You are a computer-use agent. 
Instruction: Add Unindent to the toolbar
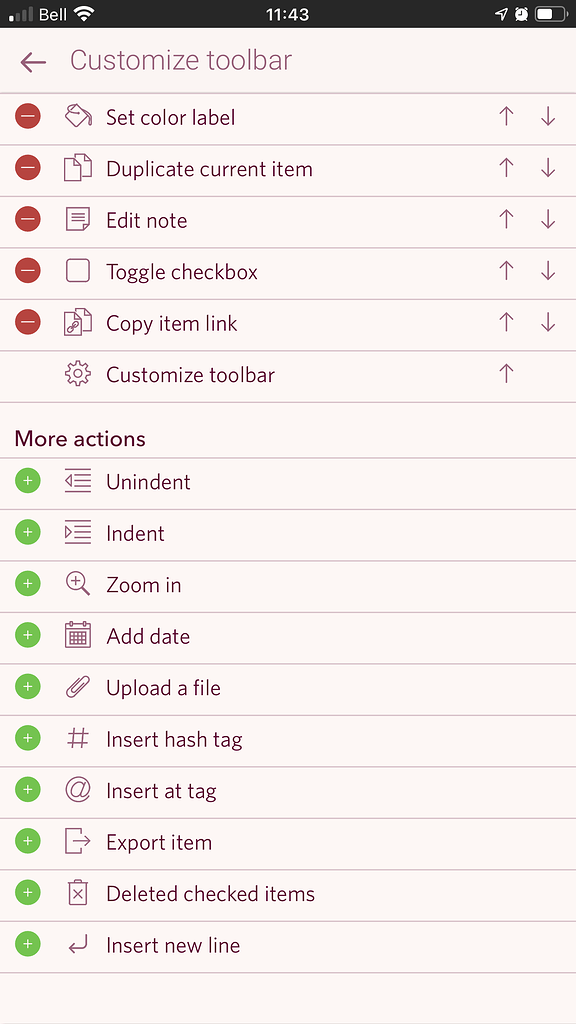pos(27,481)
